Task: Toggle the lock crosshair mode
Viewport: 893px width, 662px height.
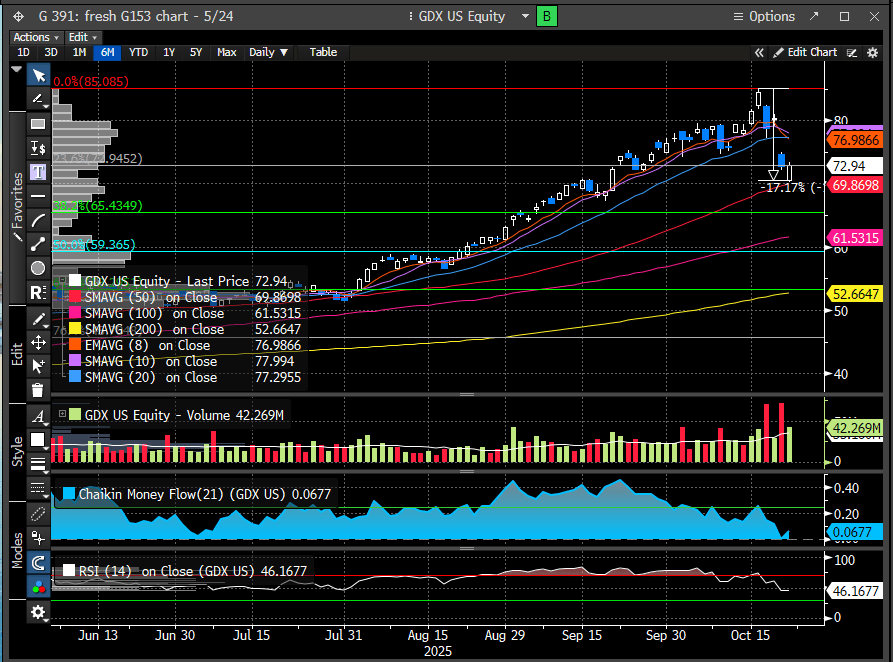Action: click(x=38, y=537)
